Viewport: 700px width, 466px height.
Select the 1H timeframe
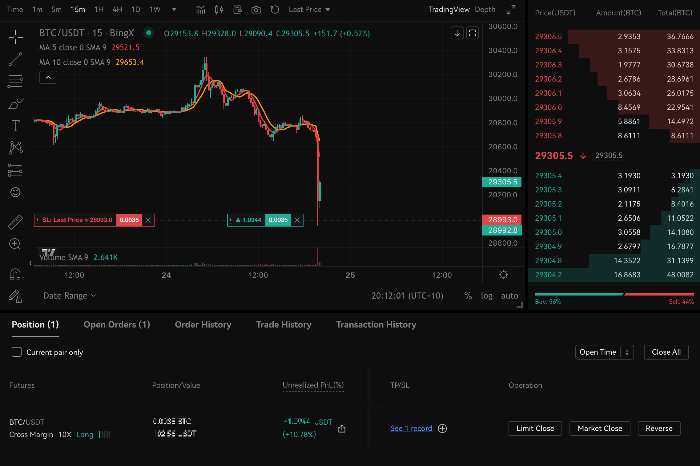coord(99,9)
